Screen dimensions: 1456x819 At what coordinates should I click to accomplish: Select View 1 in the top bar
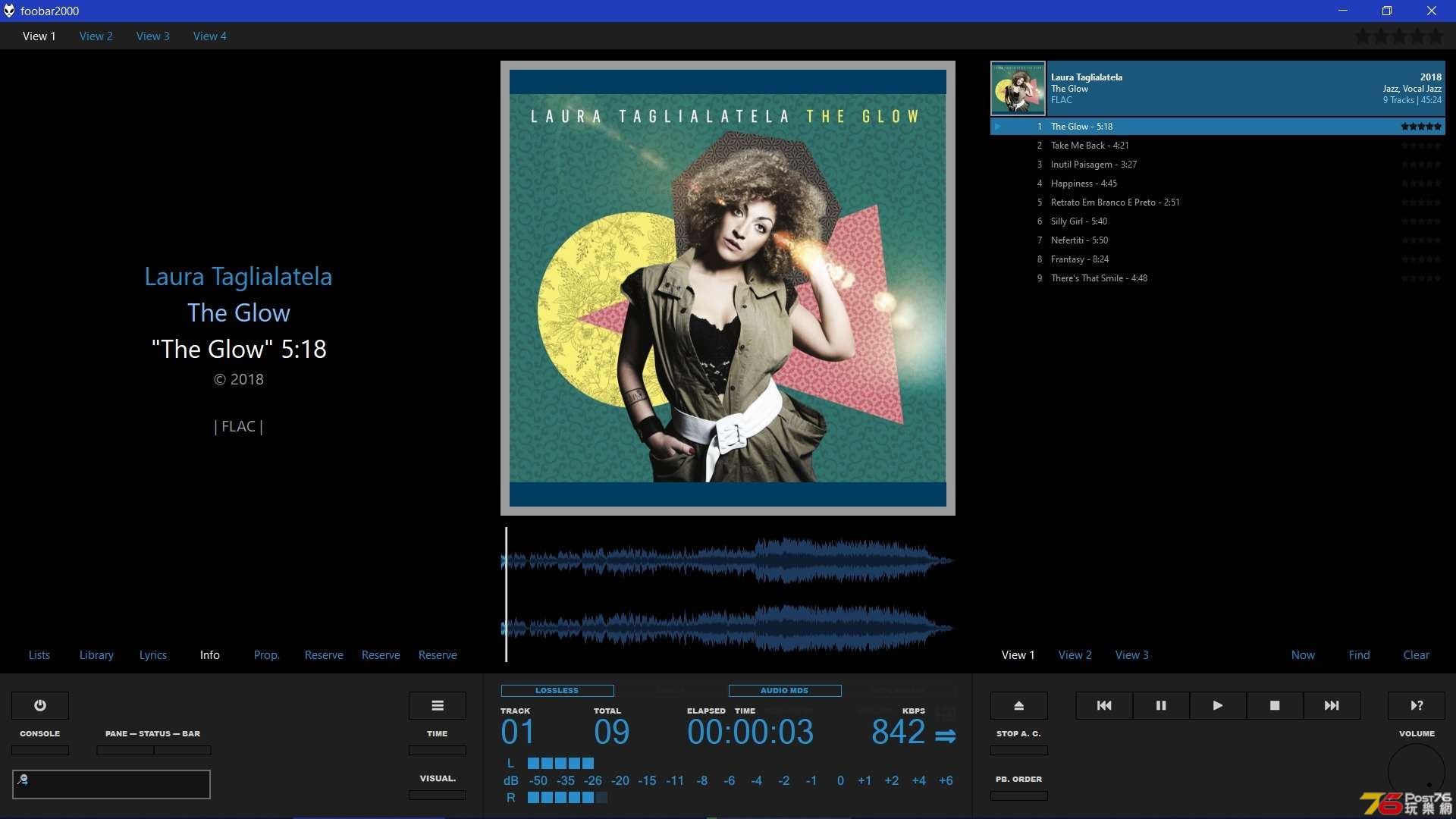click(39, 36)
